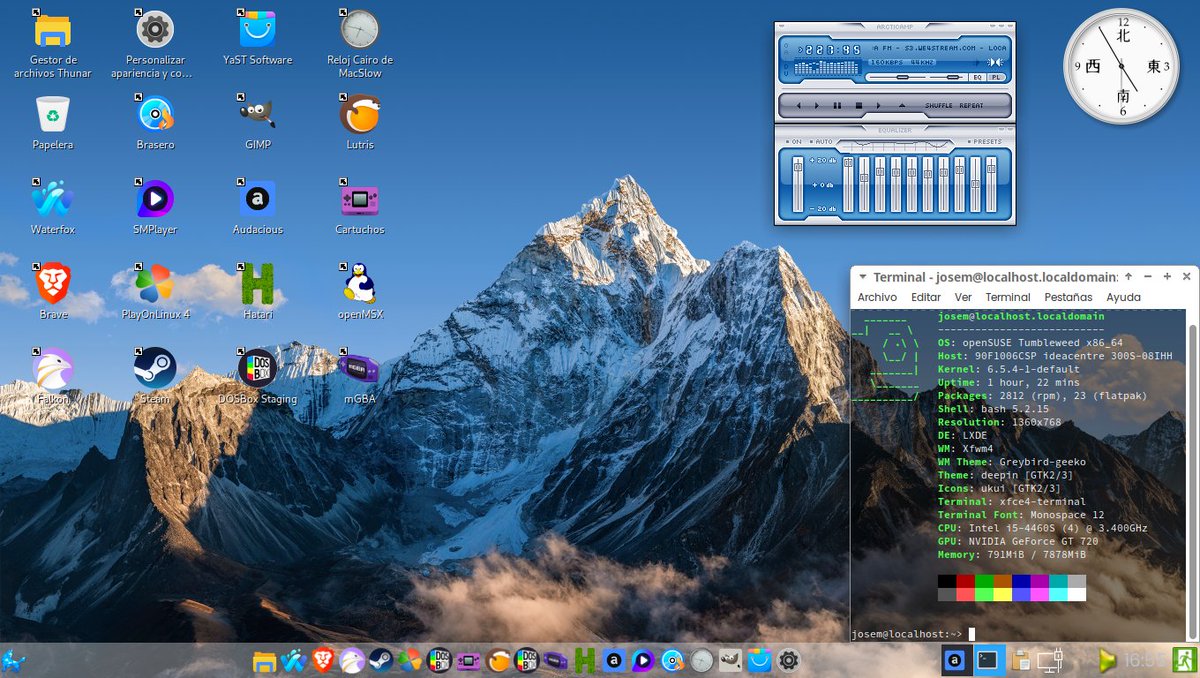Viewport: 1200px width, 678px height.
Task: Click the green Hatari H icon in dock
Action: pos(584,660)
